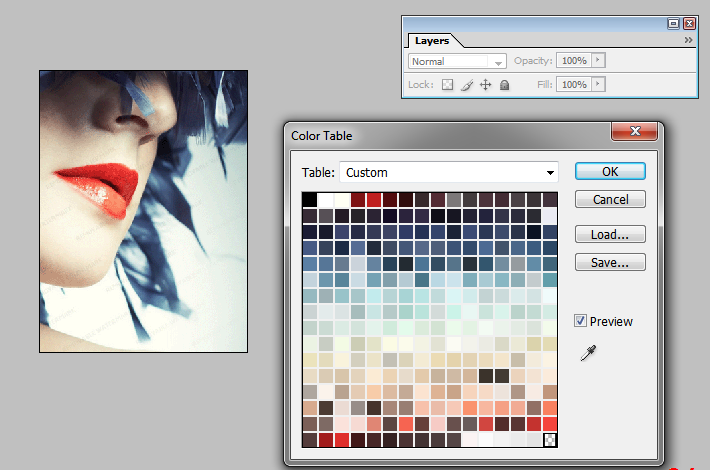The width and height of the screenshot is (710, 470).
Task: Close the Layers panel window
Action: [x=689, y=24]
